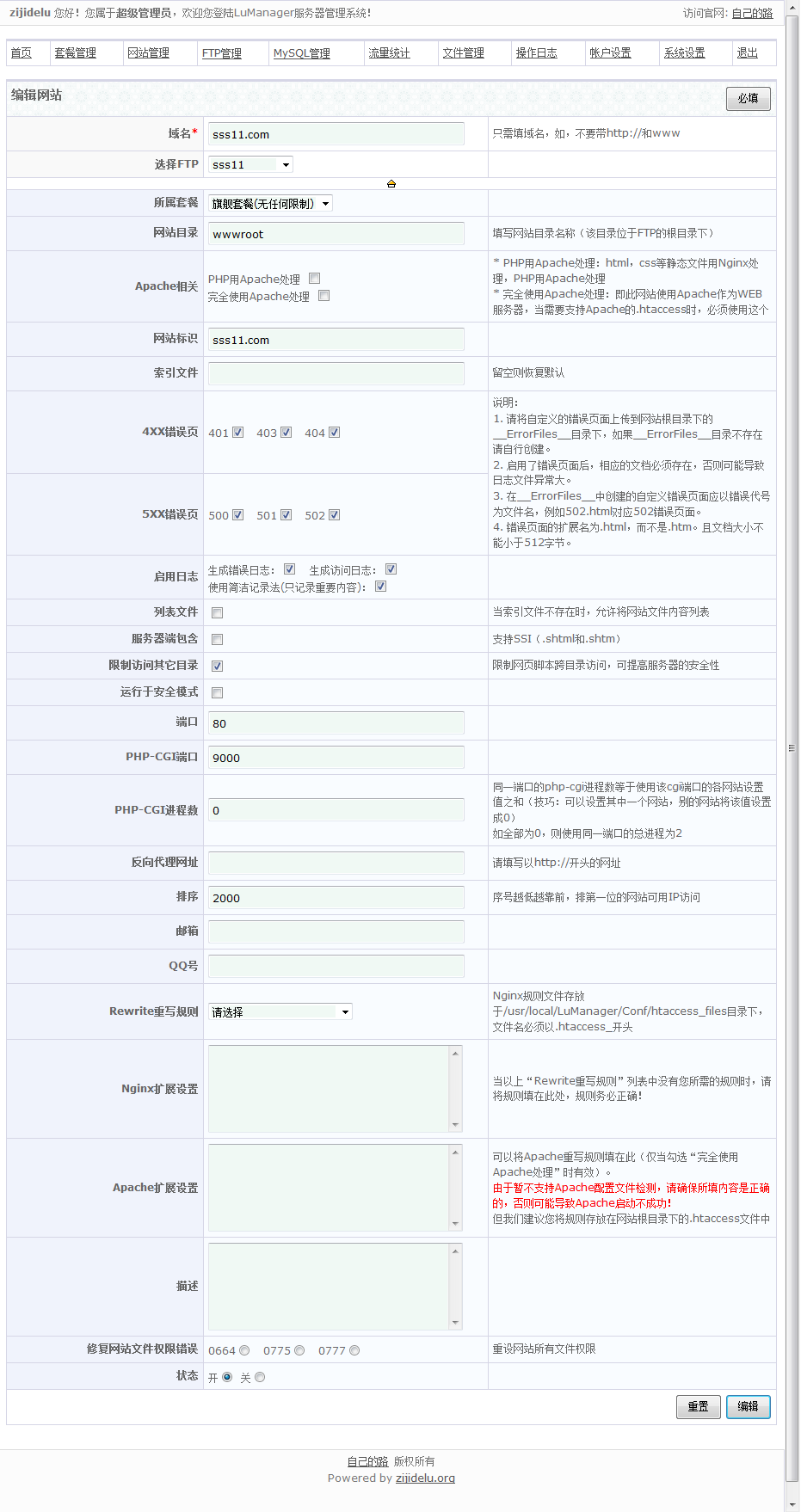The width and height of the screenshot is (801, 1512).
Task: Click the small collapse arrow below 选择FTP row
Action: pyautogui.click(x=391, y=184)
